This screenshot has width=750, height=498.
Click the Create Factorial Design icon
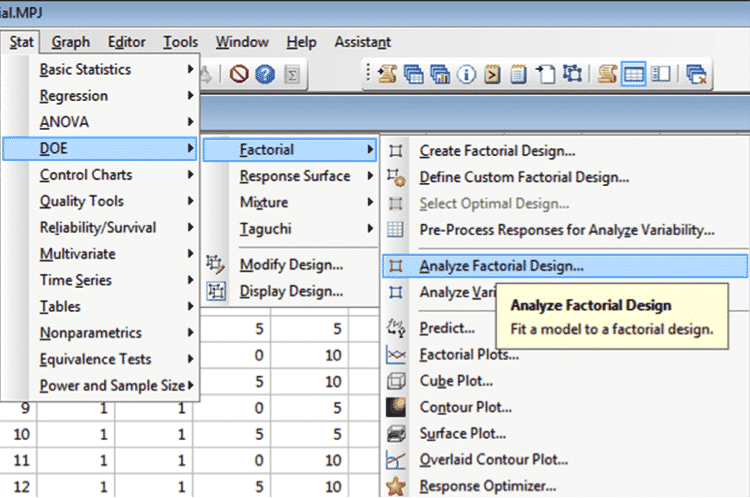coord(396,151)
